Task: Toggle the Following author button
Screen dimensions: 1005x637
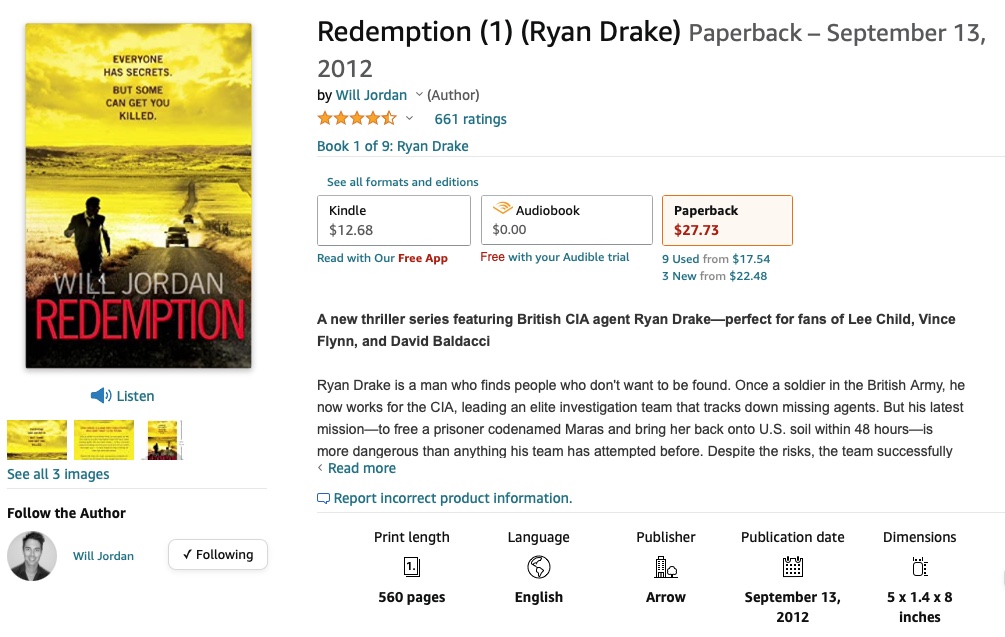Action: (x=218, y=555)
